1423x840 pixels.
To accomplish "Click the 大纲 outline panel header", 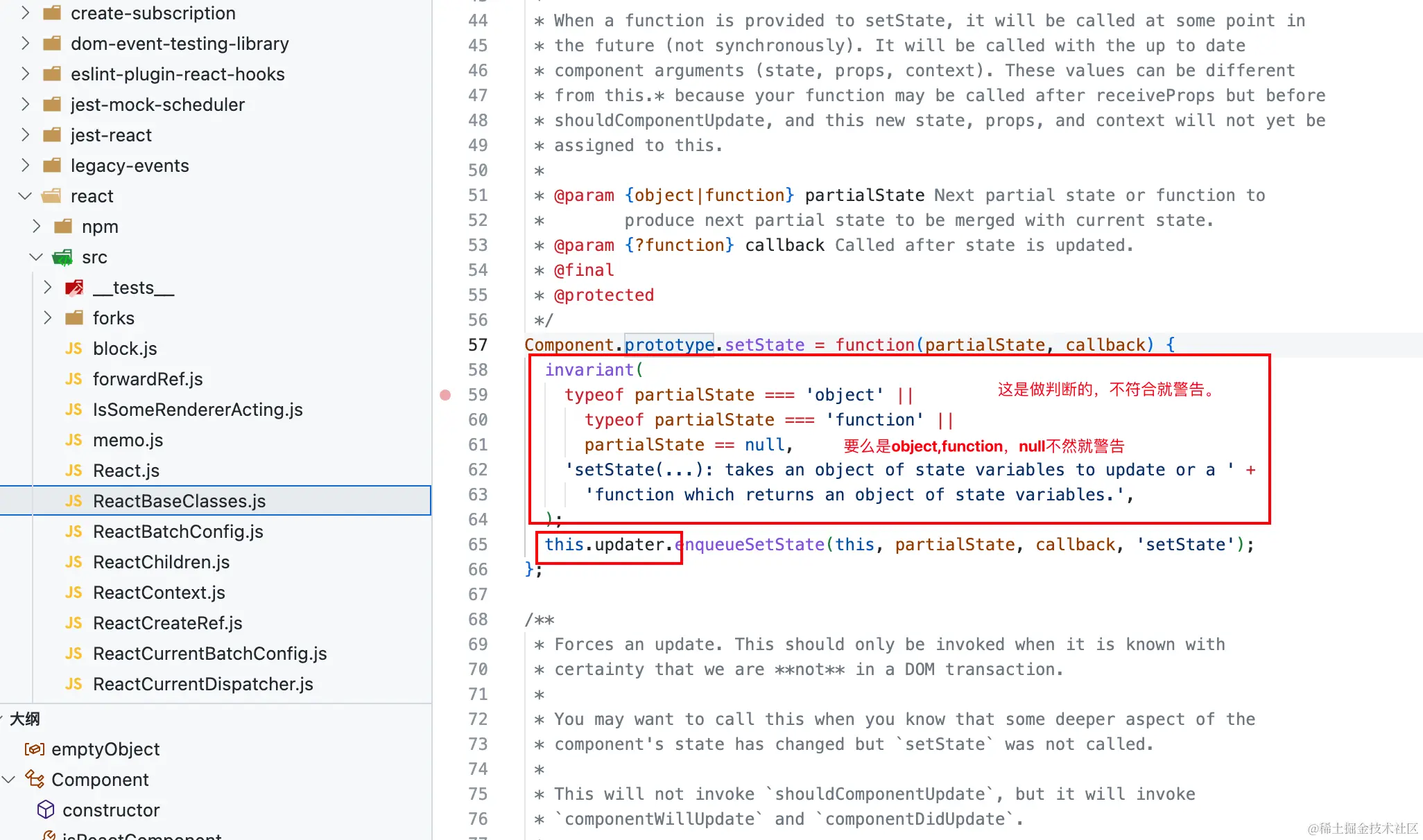I will [25, 719].
